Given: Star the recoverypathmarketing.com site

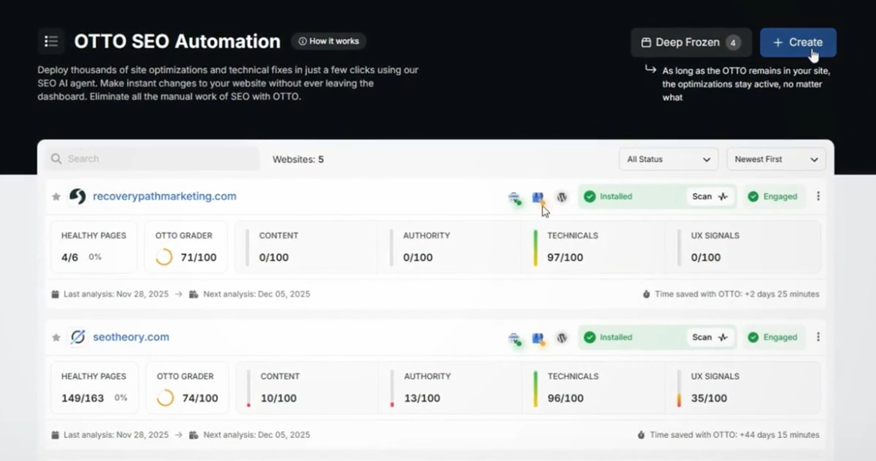Looking at the screenshot, I should 56,197.
